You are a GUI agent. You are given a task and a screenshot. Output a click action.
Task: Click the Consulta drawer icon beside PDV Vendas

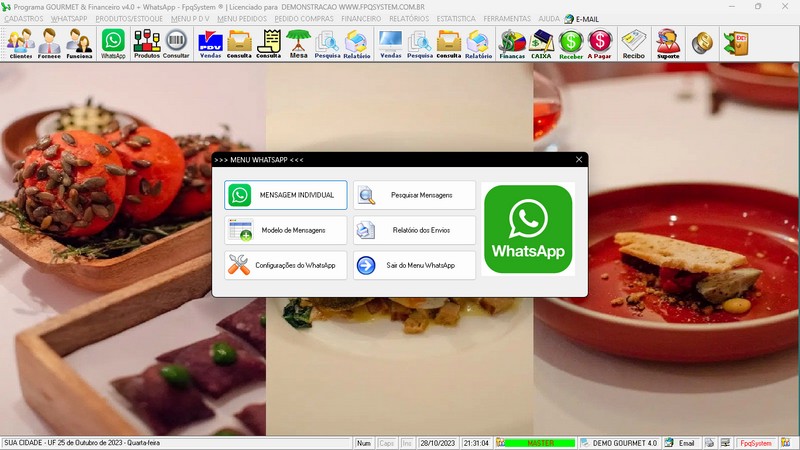click(x=239, y=44)
